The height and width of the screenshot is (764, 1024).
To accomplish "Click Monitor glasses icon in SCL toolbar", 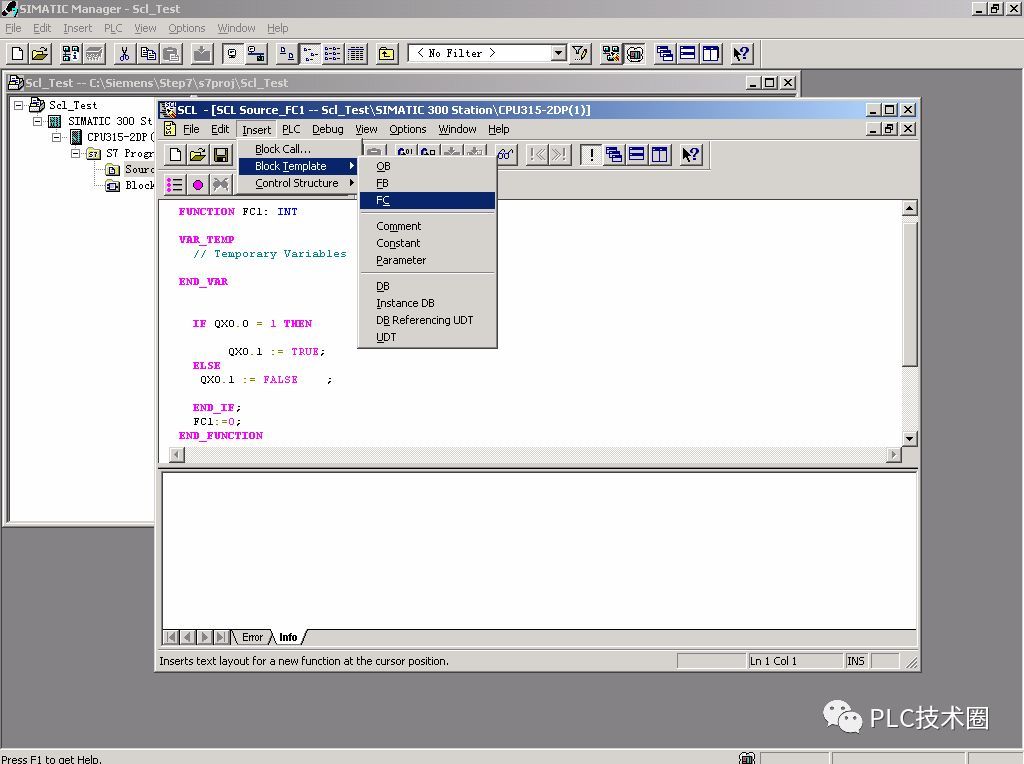I will 506,155.
